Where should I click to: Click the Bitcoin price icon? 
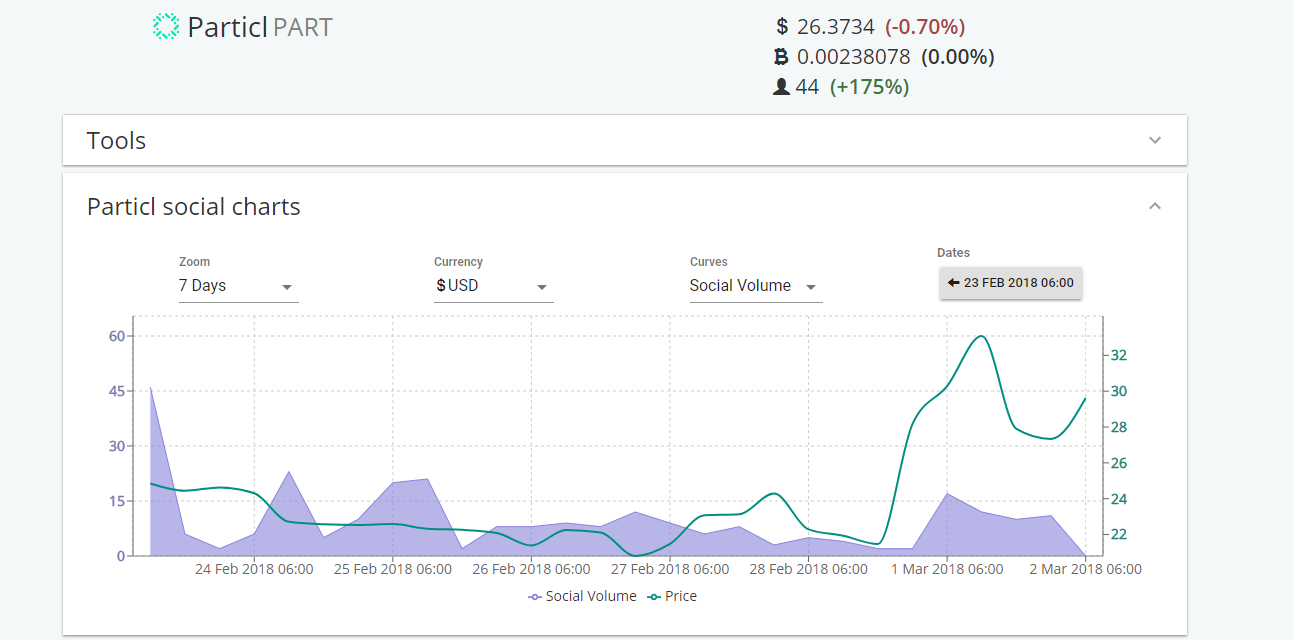tap(782, 57)
